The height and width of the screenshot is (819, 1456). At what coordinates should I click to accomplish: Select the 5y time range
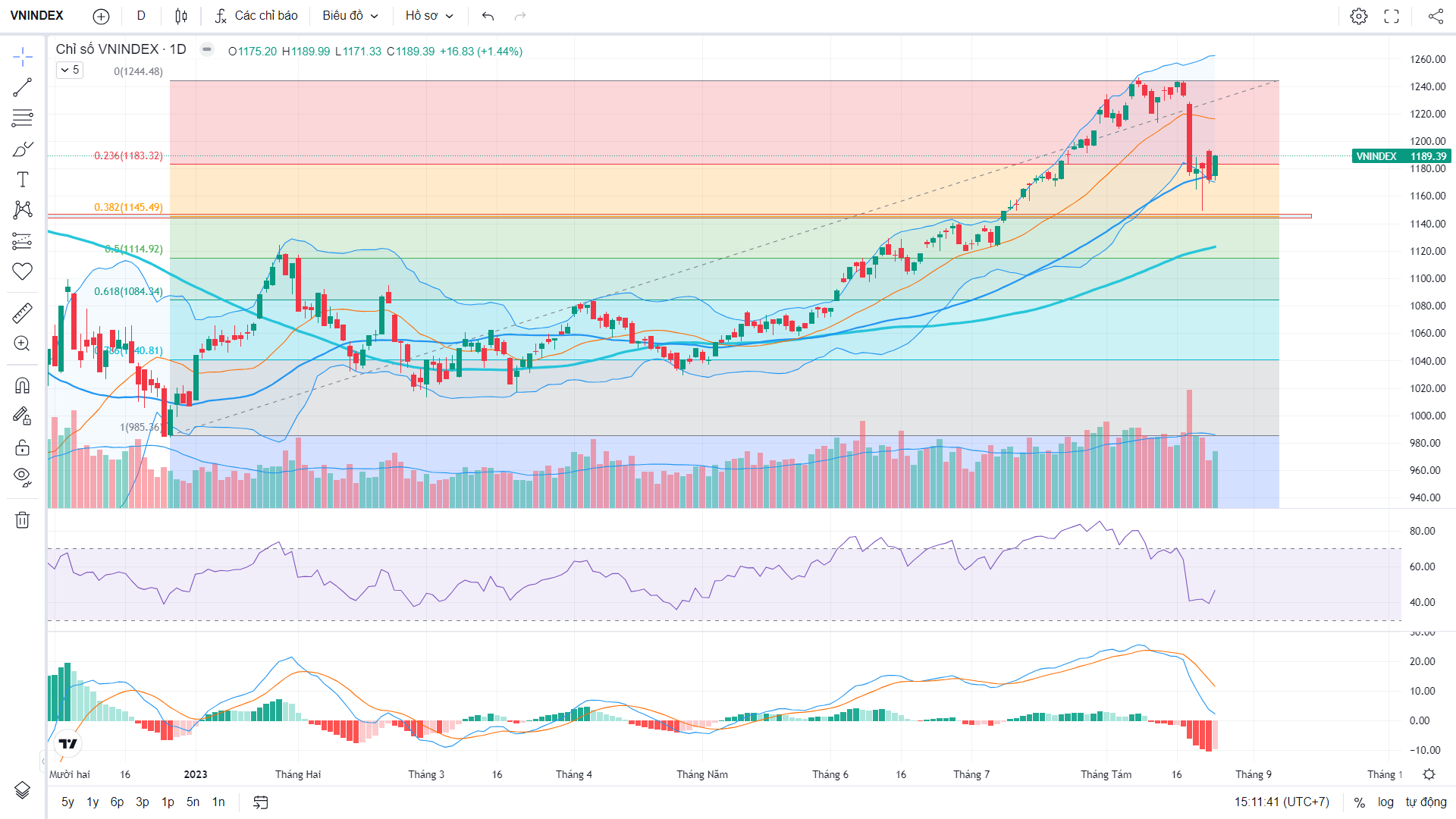coord(67,802)
